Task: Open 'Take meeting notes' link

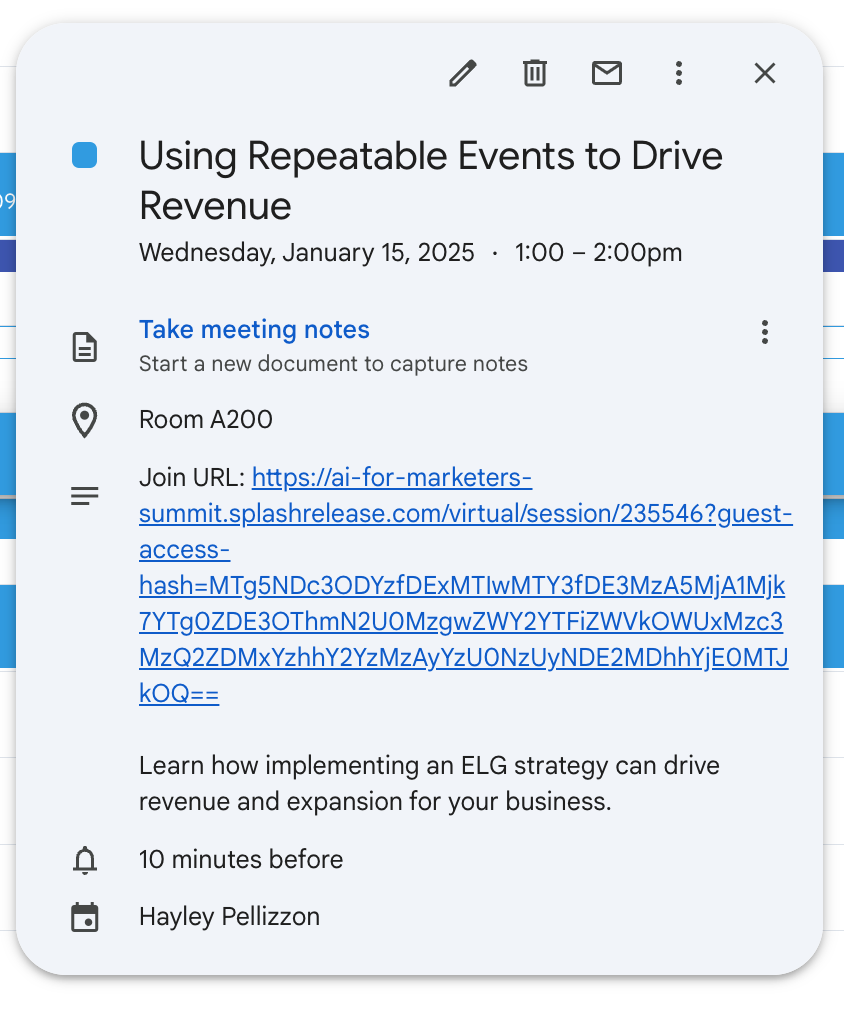Action: point(254,330)
